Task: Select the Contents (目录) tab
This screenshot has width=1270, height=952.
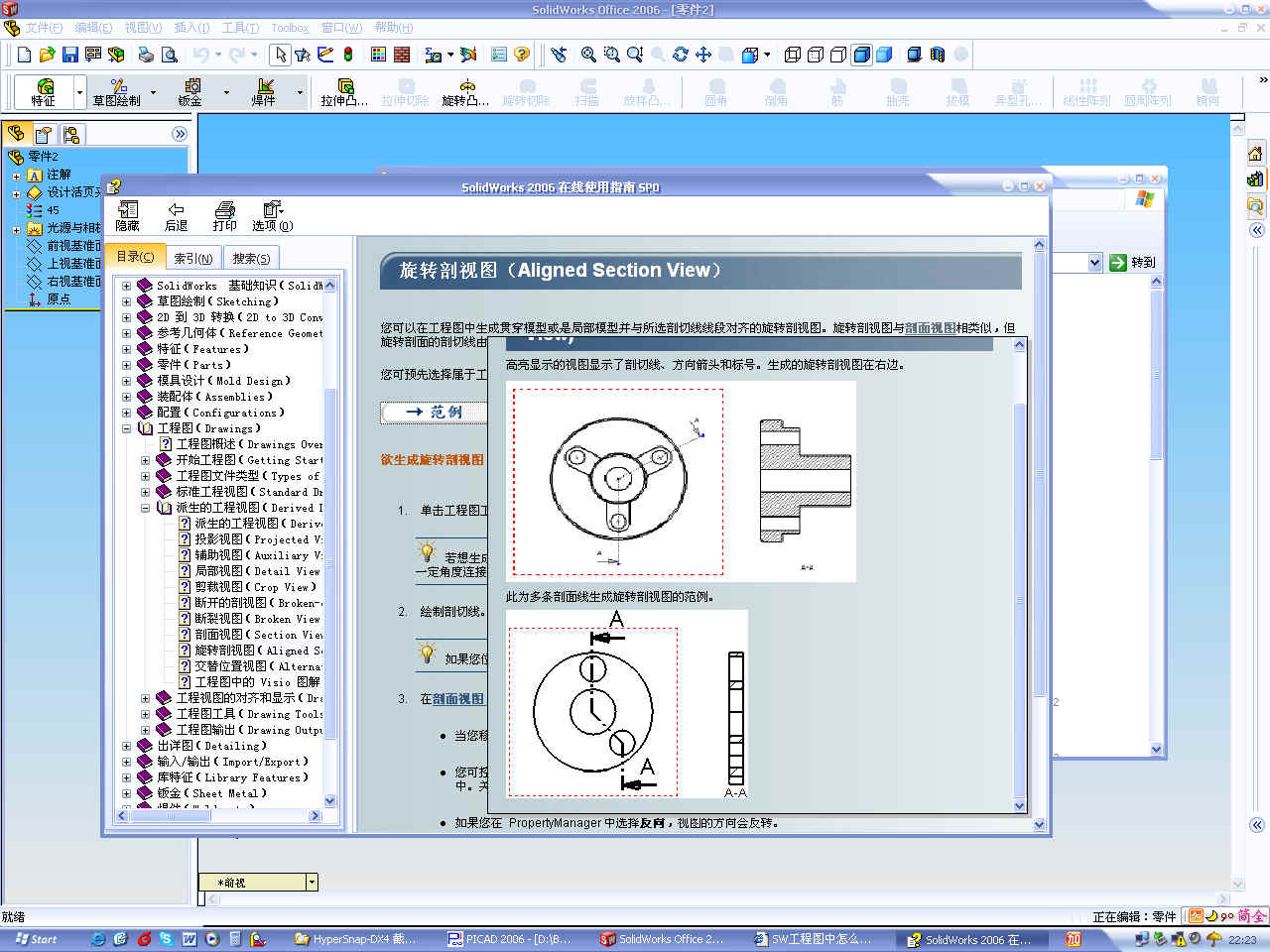Action: [x=136, y=257]
